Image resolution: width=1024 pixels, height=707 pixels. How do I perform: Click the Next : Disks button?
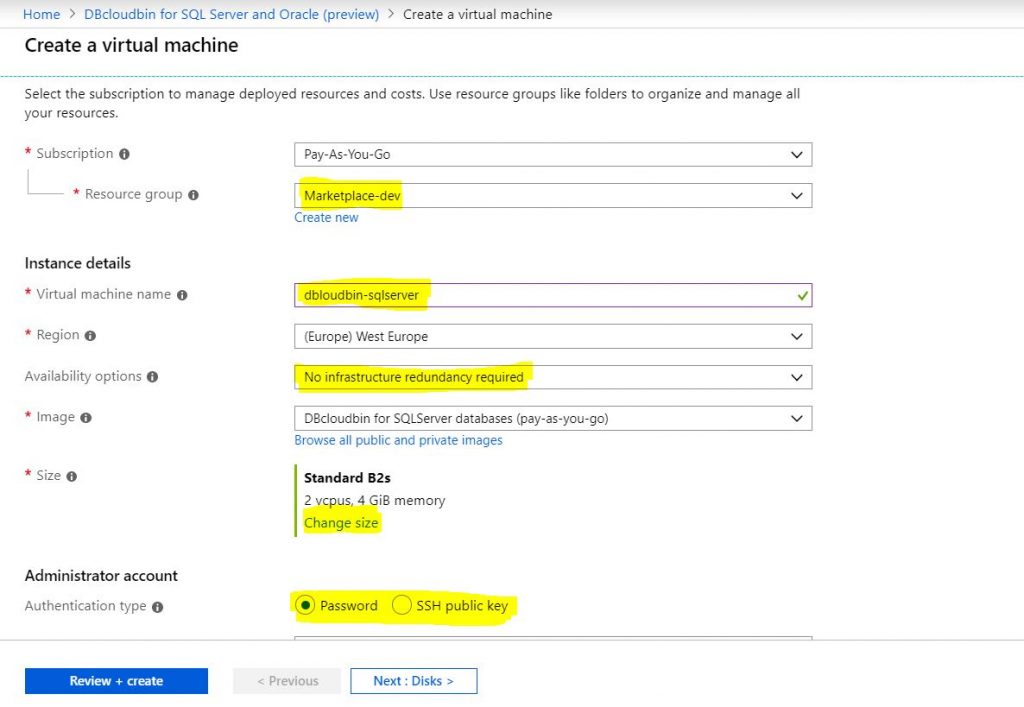click(413, 681)
